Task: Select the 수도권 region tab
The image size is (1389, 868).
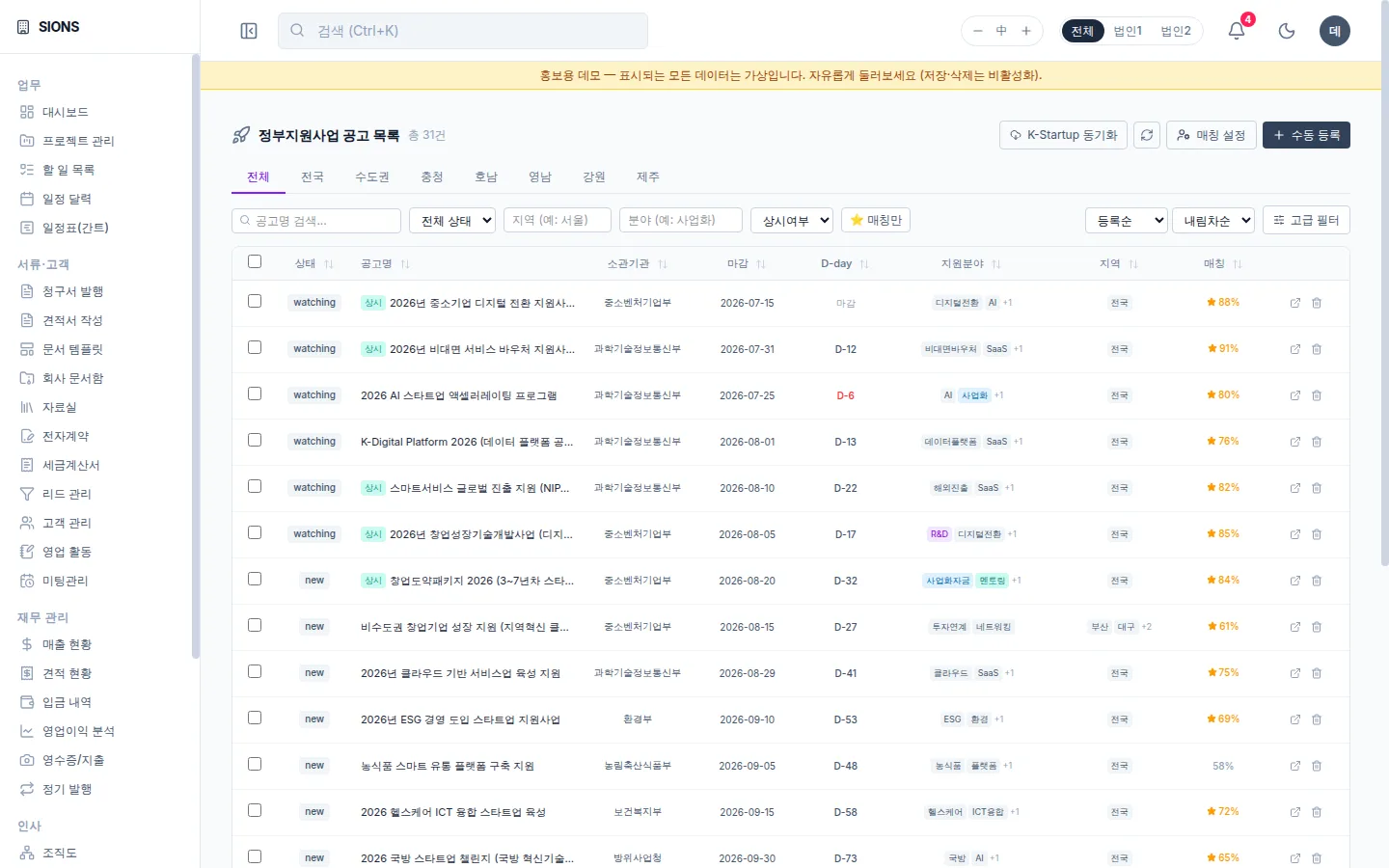Action: (x=372, y=176)
